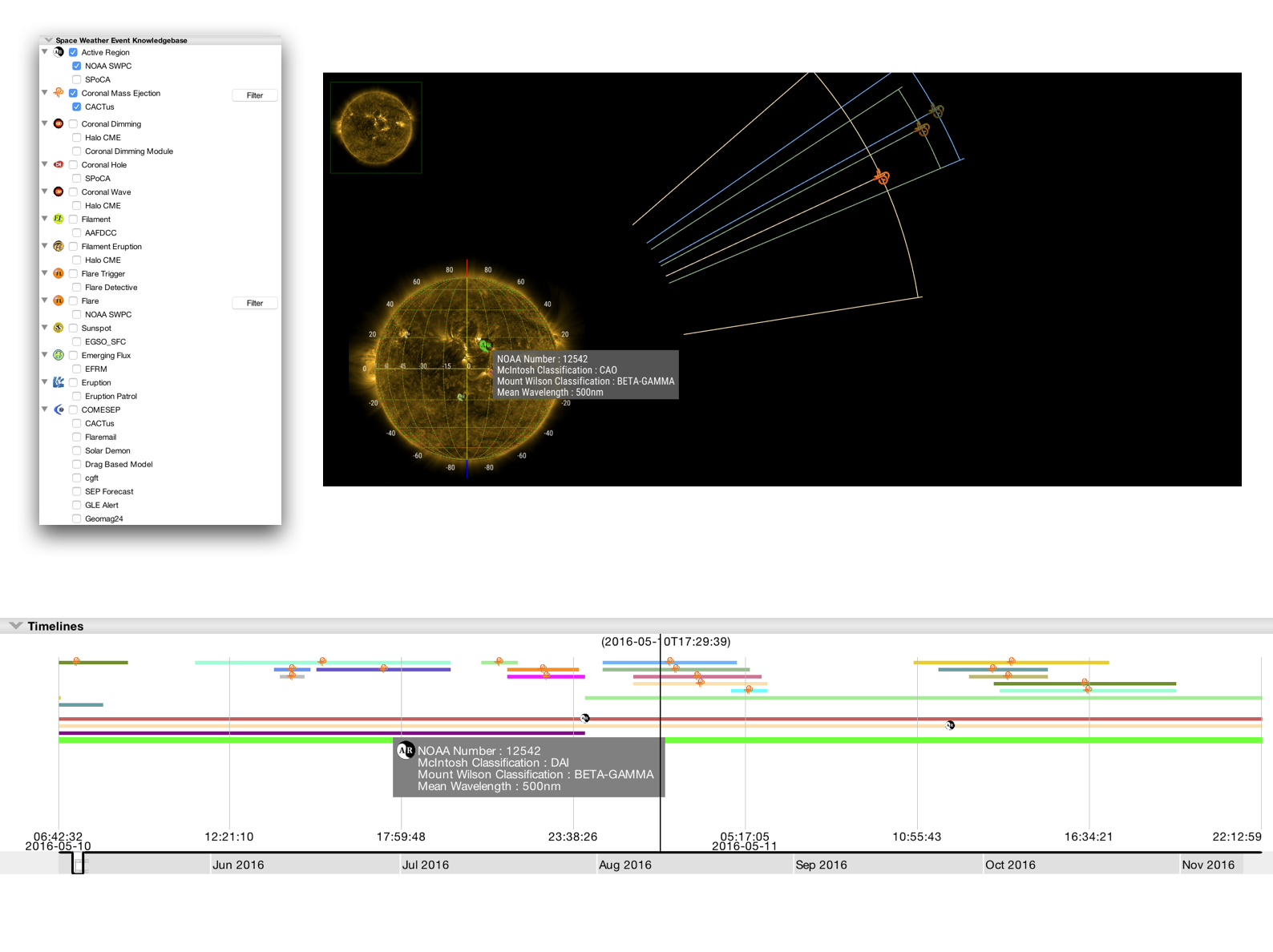Enable SPoCA under Active Region
The image size is (1273, 952).
77,79
